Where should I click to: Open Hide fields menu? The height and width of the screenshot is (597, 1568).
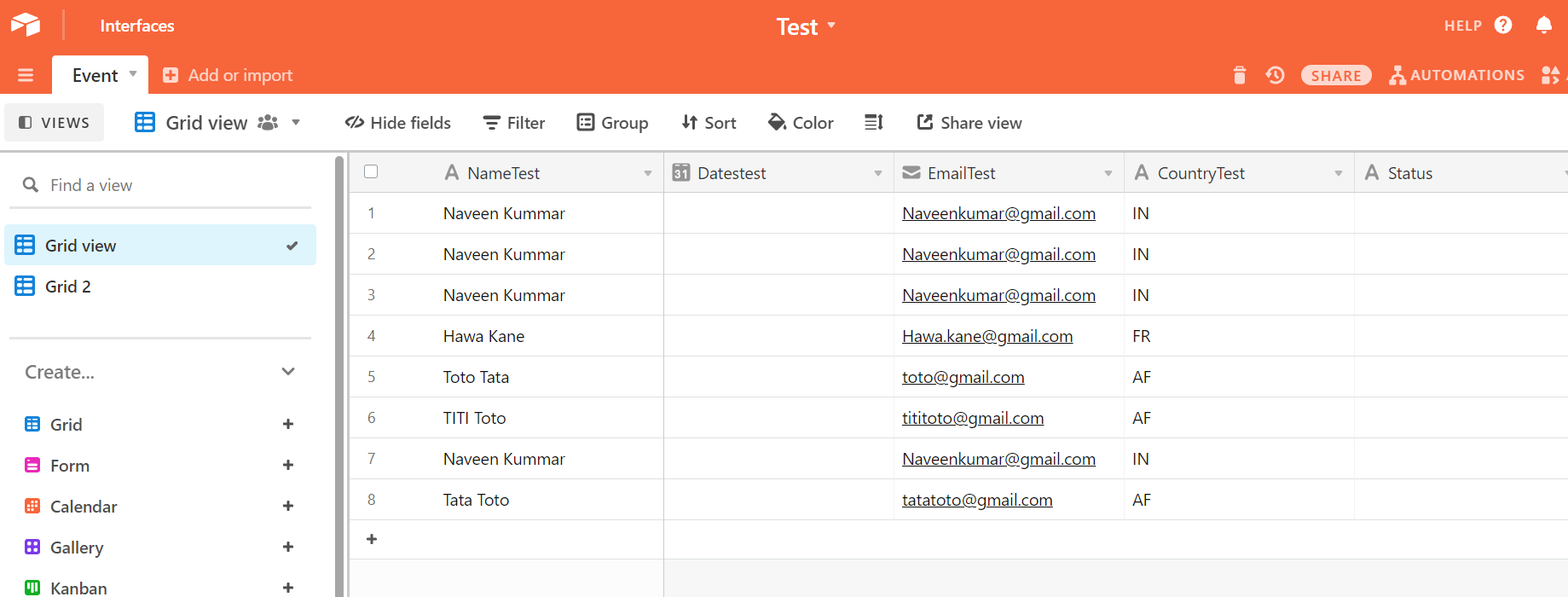[x=398, y=123]
